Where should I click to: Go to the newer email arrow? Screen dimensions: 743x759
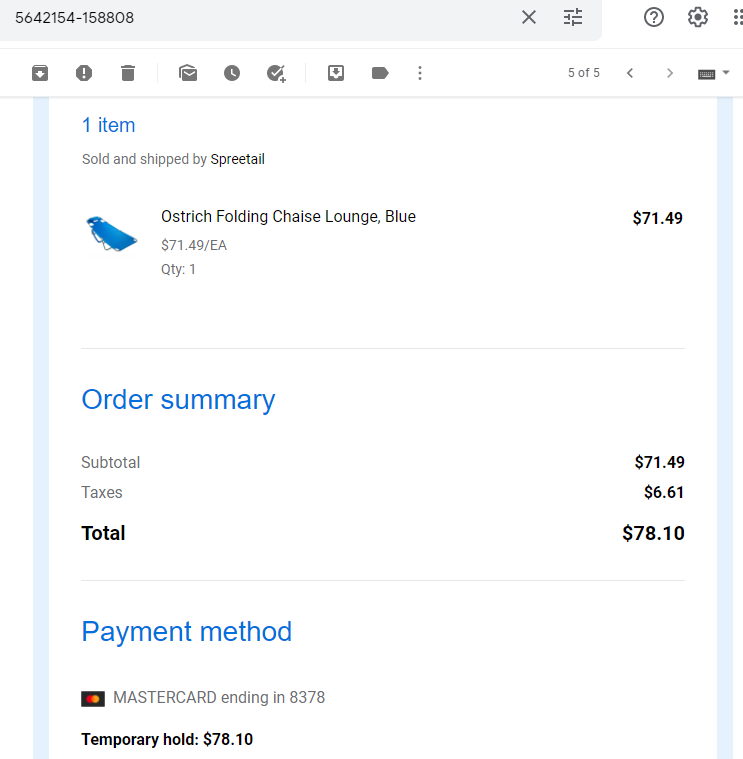(x=630, y=73)
